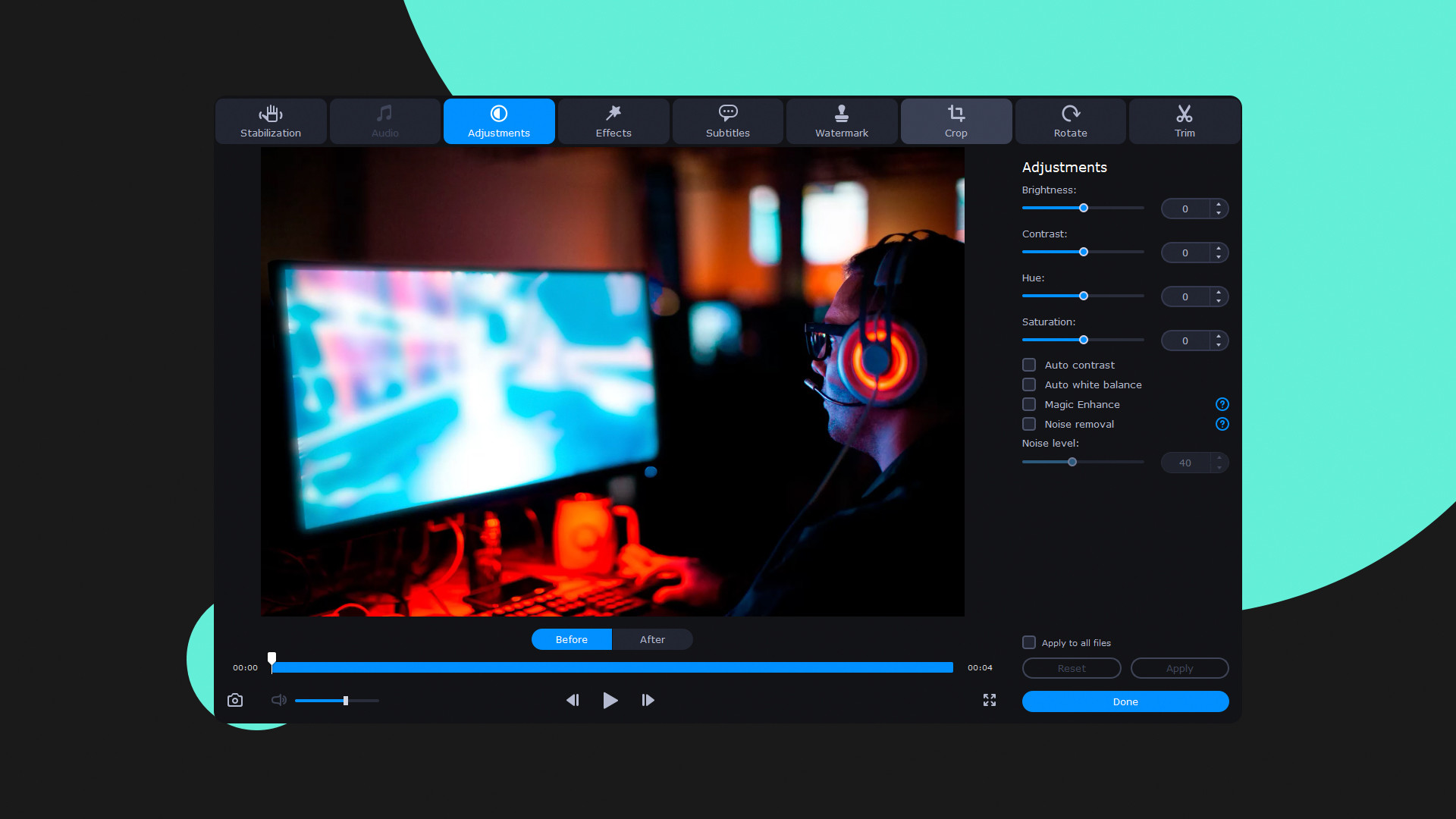The width and height of the screenshot is (1456, 819).
Task: Switch to the Adjustments tab
Action: pyautogui.click(x=499, y=121)
